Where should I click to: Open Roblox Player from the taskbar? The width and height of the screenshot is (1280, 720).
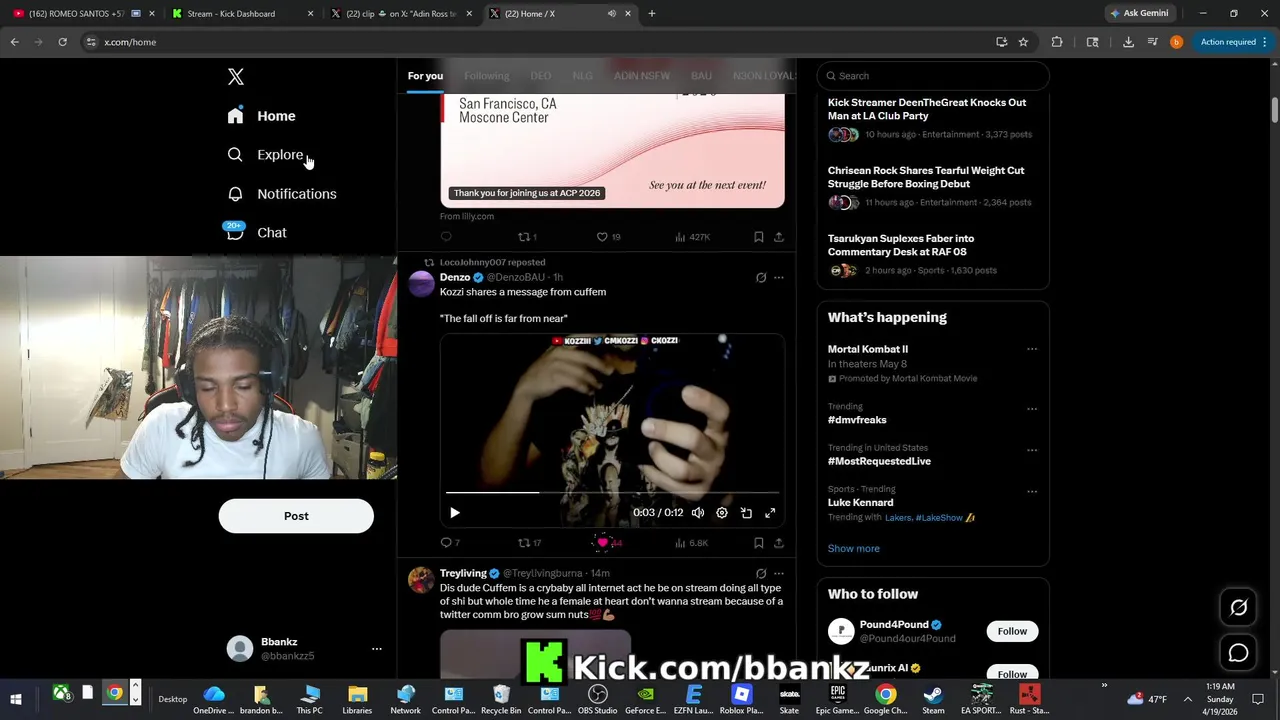click(x=741, y=699)
